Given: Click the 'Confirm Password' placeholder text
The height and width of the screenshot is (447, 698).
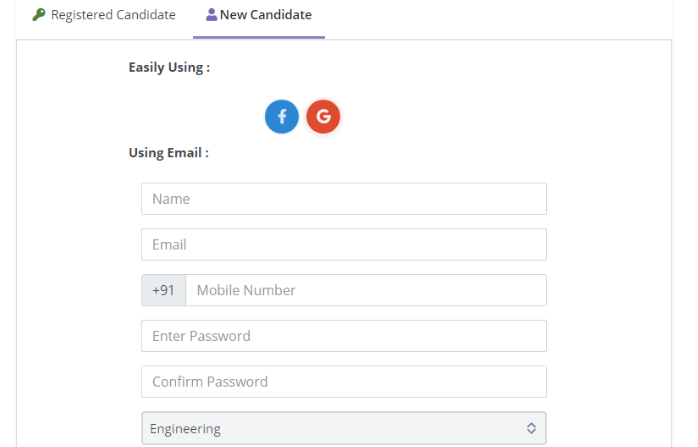Looking at the screenshot, I should [210, 382].
